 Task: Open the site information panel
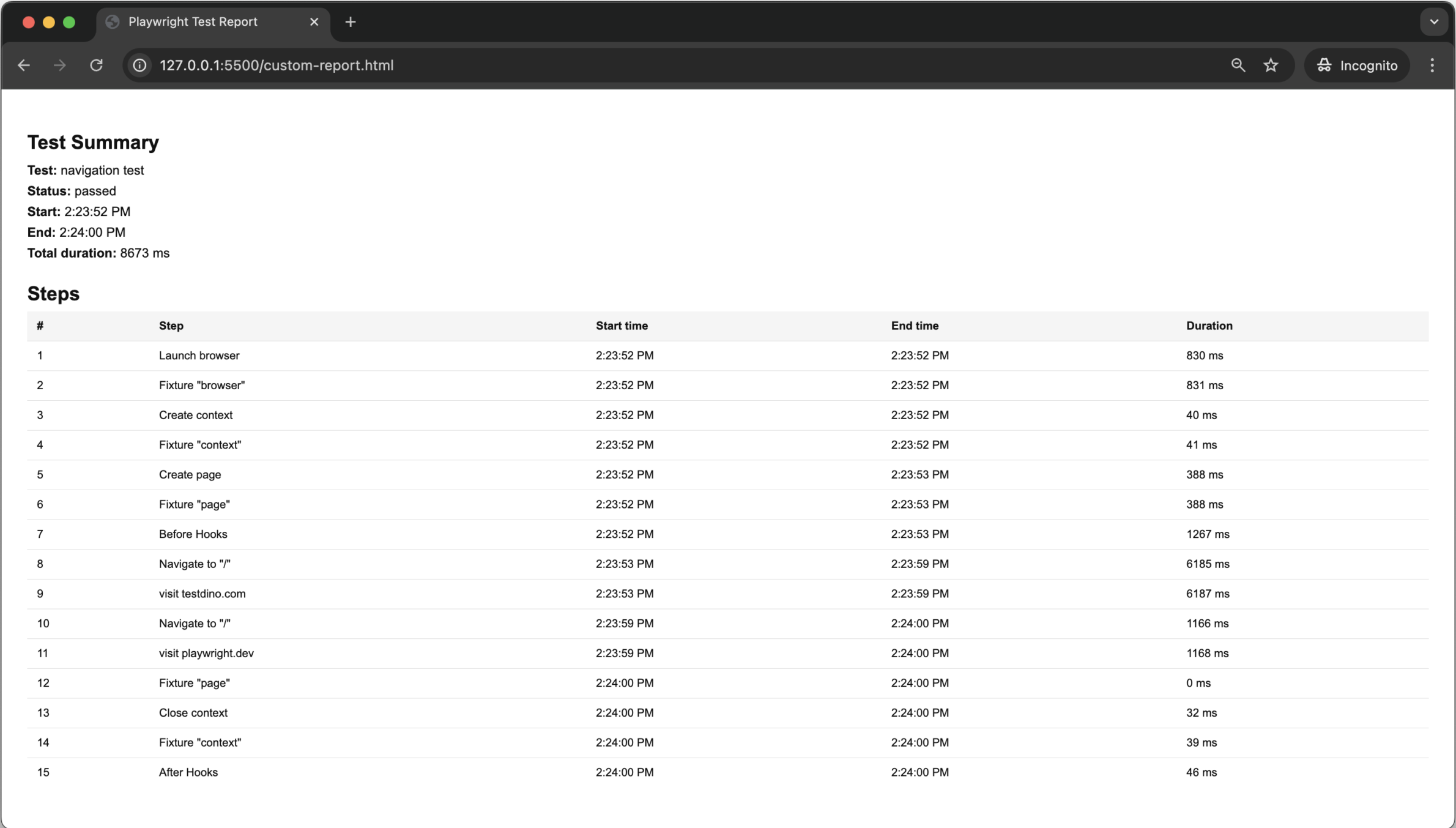[139, 65]
